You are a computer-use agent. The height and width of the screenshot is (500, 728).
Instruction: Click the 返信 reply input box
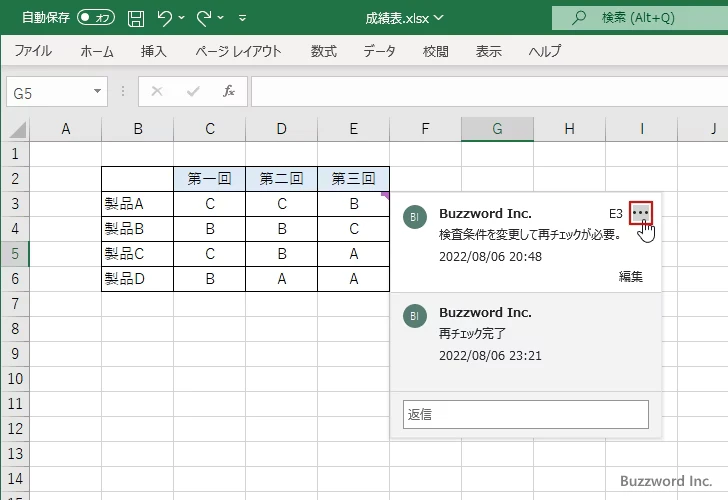526,414
